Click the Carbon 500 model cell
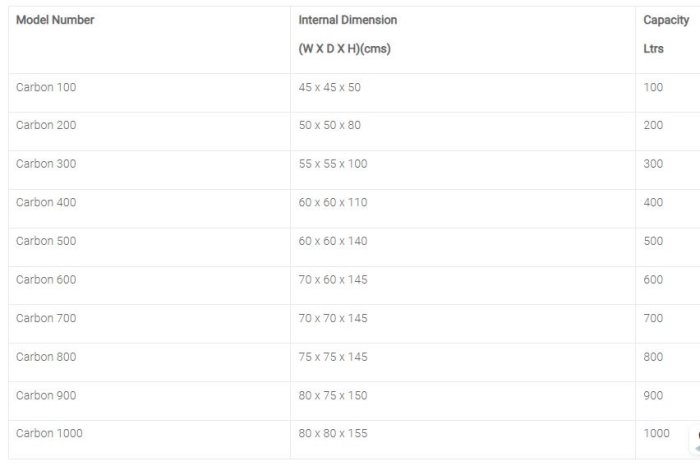 tap(46, 241)
